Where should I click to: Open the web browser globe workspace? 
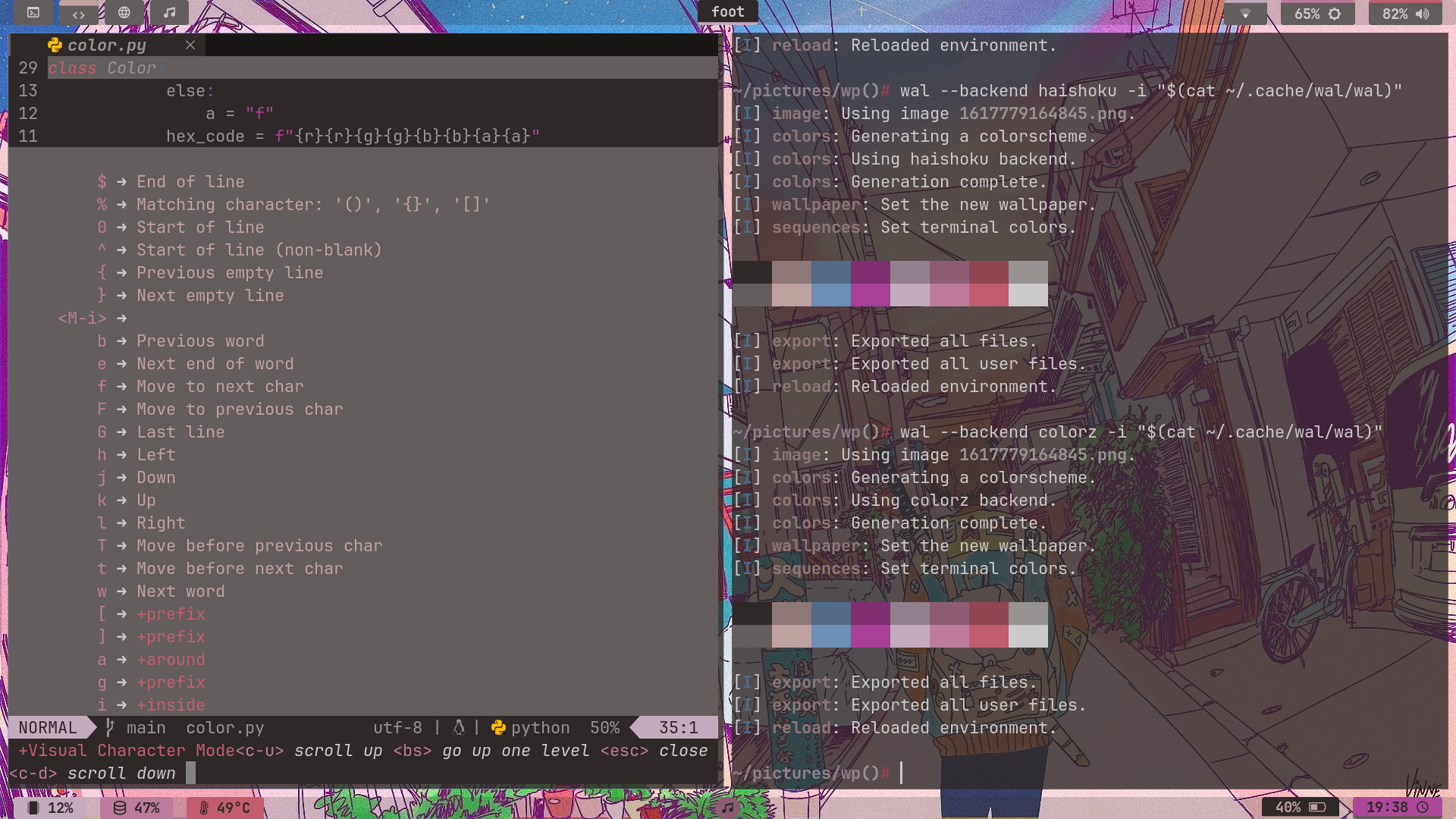coord(124,13)
